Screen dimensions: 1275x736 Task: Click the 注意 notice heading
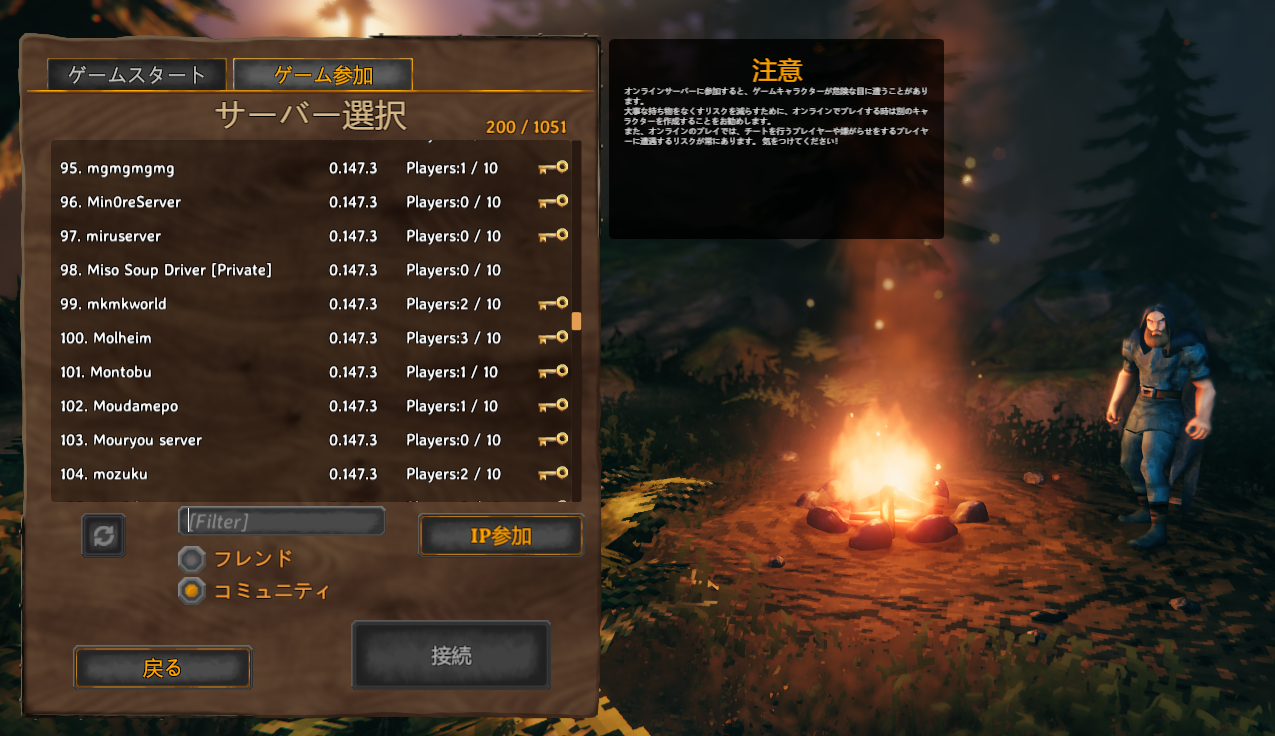[777, 70]
